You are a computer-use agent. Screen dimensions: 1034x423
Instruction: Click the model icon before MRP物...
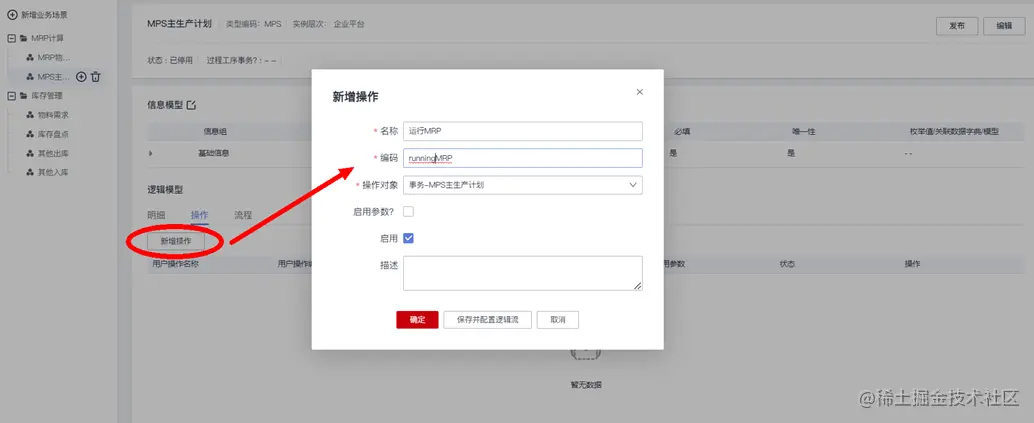30,58
